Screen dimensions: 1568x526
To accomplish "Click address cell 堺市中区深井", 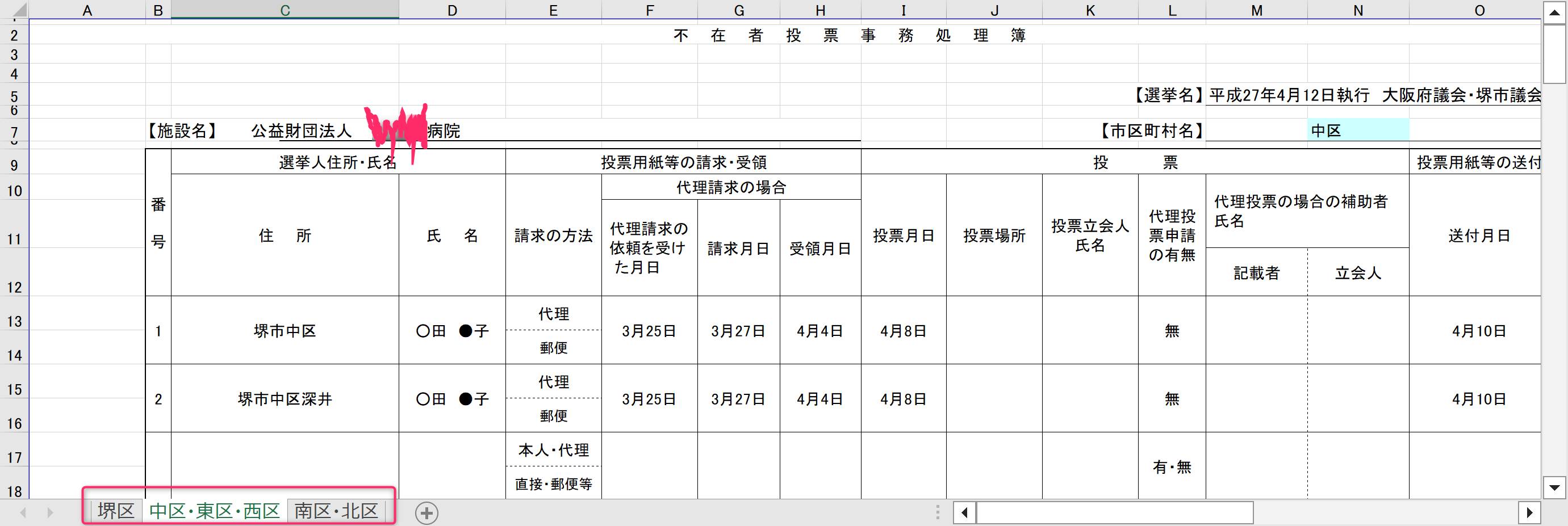I will point(285,399).
